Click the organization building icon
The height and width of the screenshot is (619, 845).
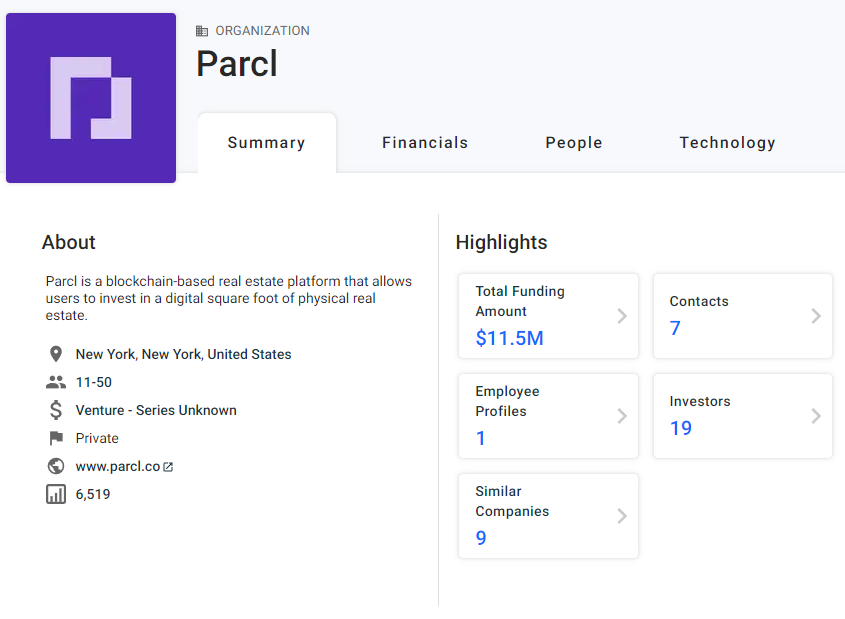point(202,31)
